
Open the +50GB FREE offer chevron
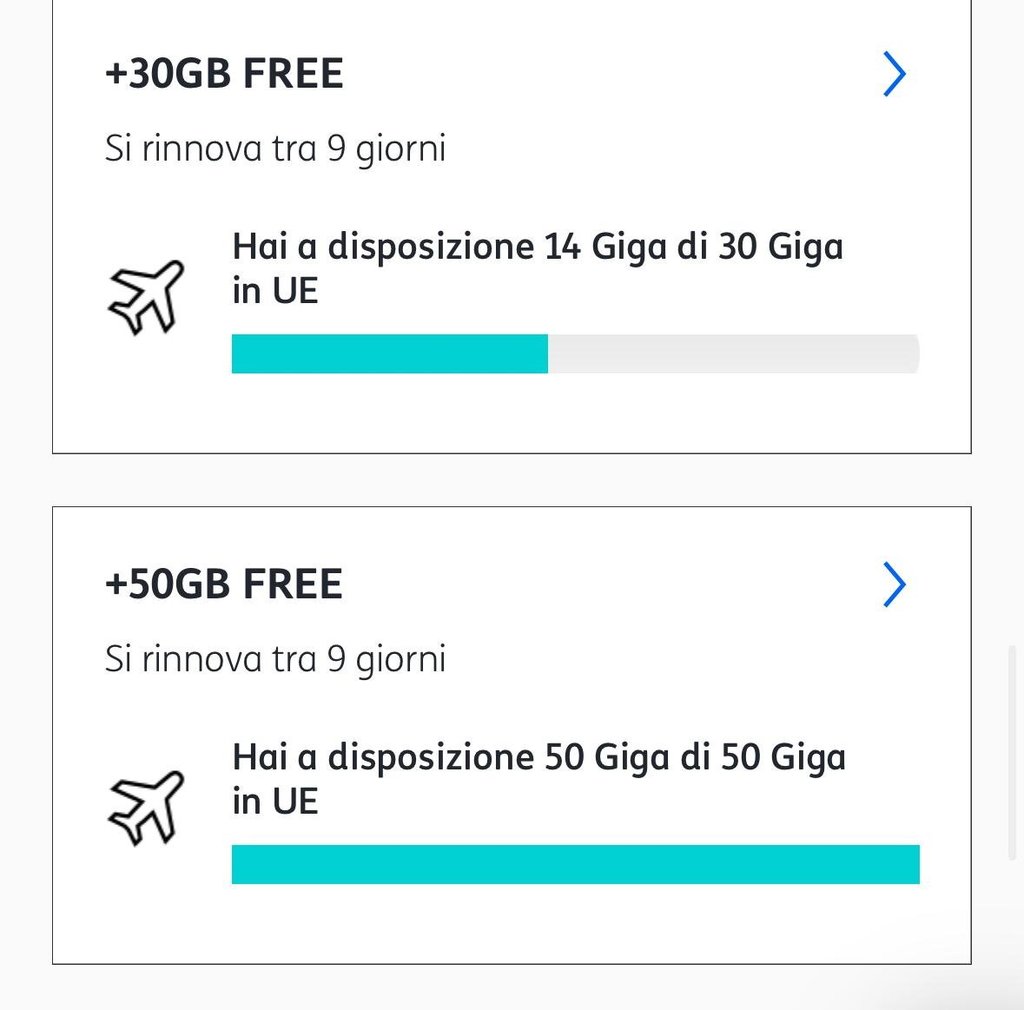tap(894, 585)
